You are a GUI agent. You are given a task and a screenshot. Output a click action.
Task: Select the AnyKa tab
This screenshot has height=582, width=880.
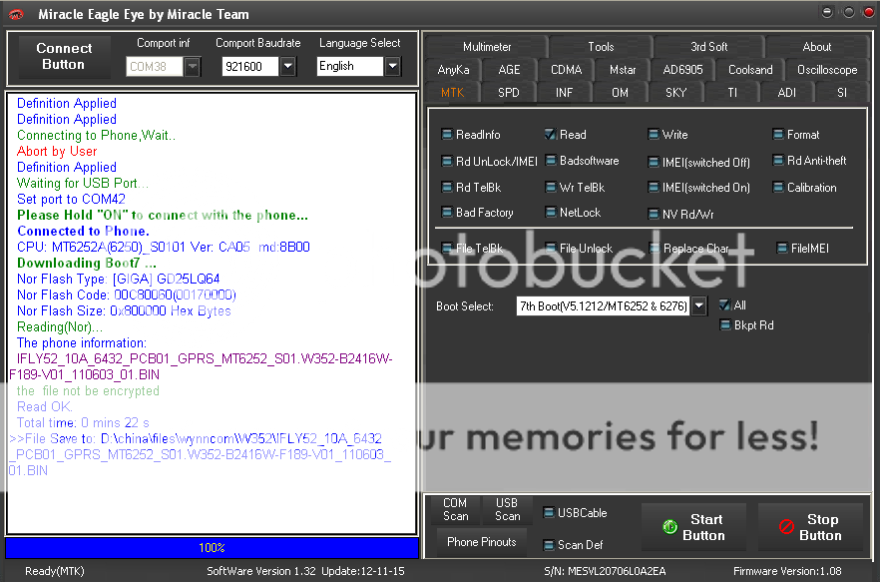(x=453, y=70)
